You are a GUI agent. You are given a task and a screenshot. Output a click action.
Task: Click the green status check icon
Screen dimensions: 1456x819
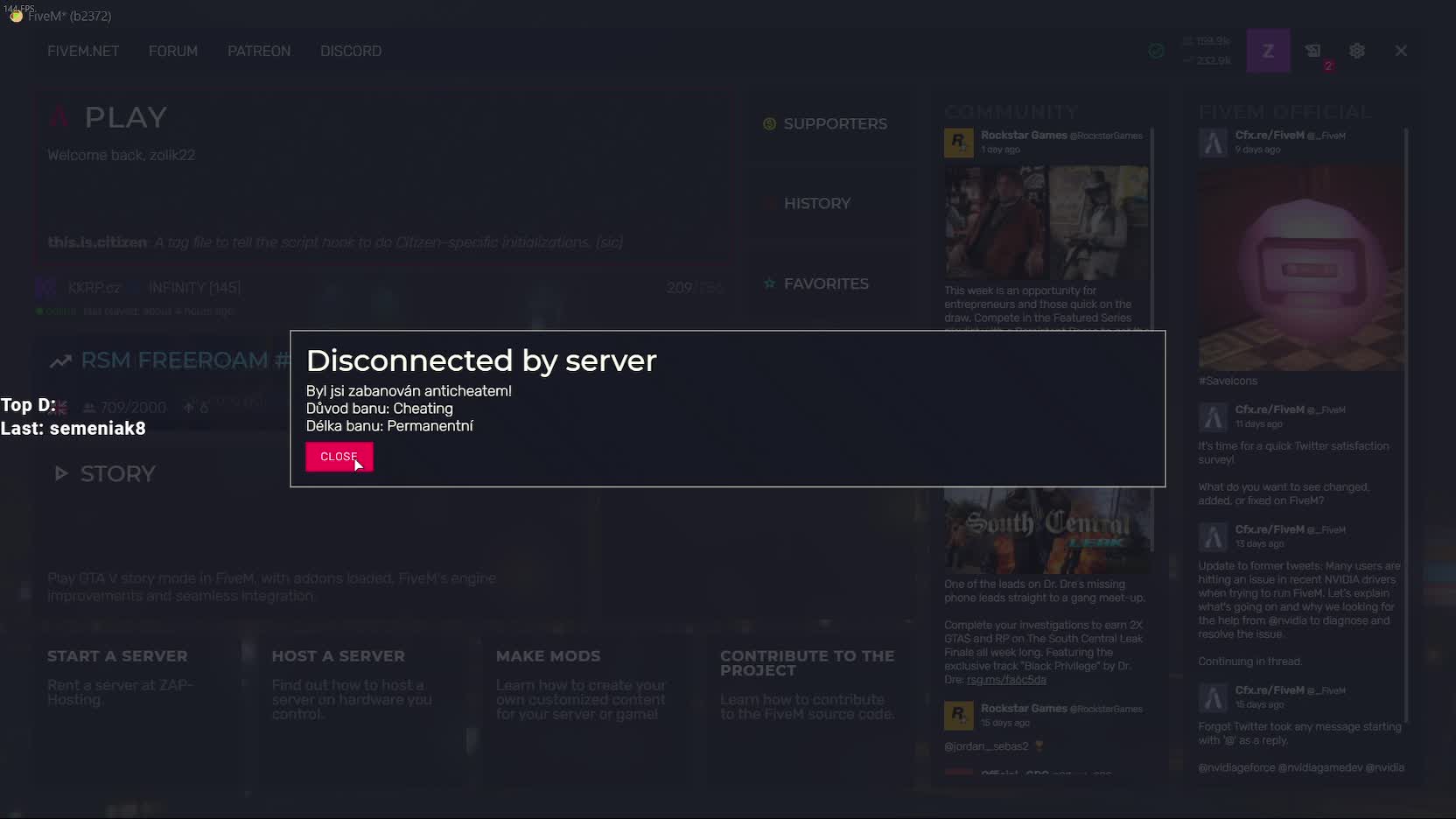[1156, 51]
